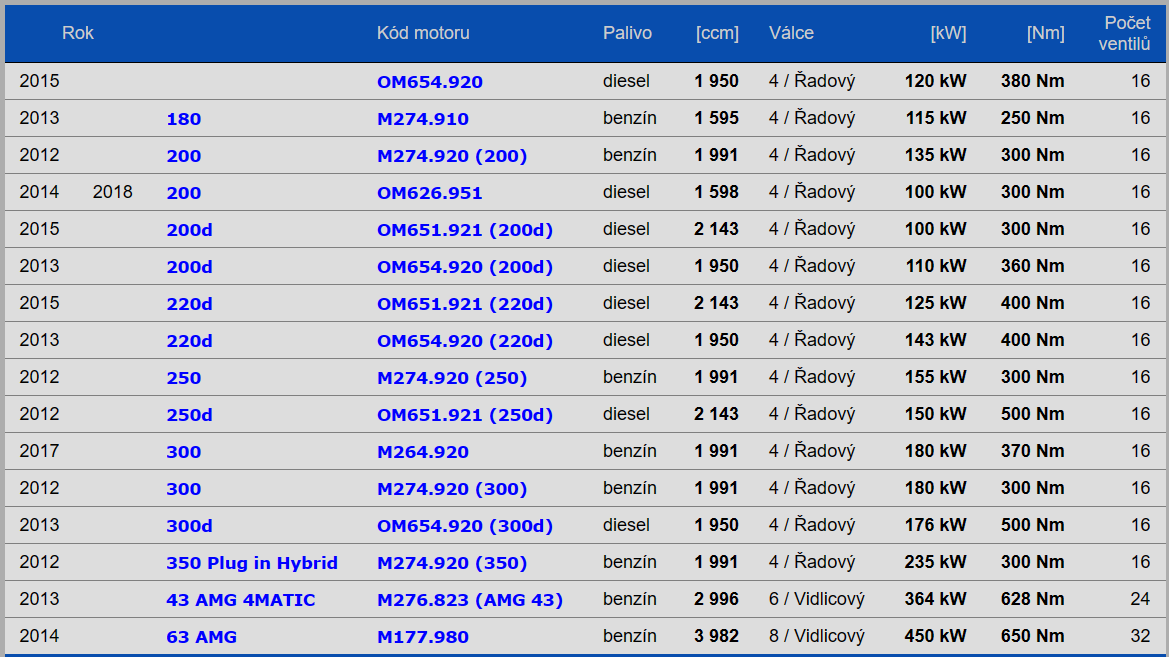Click the Rok column header

click(x=78, y=33)
